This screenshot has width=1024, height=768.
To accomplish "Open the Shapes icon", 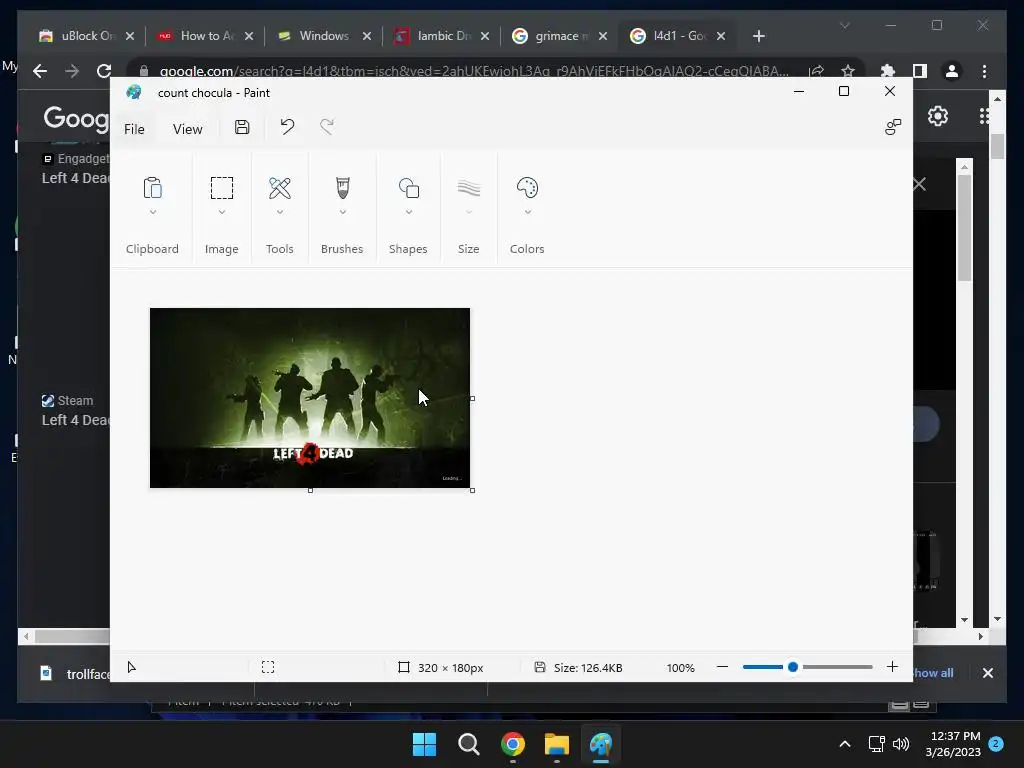I will 409,188.
